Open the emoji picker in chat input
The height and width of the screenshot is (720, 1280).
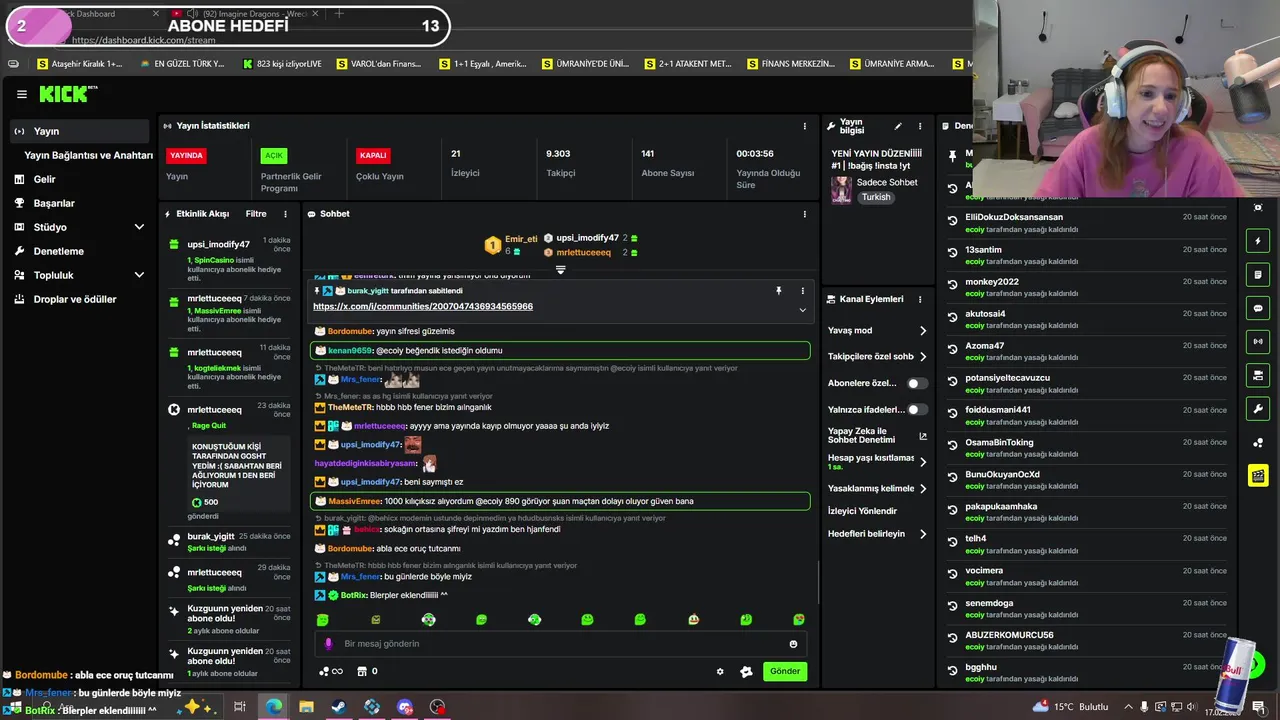click(794, 644)
